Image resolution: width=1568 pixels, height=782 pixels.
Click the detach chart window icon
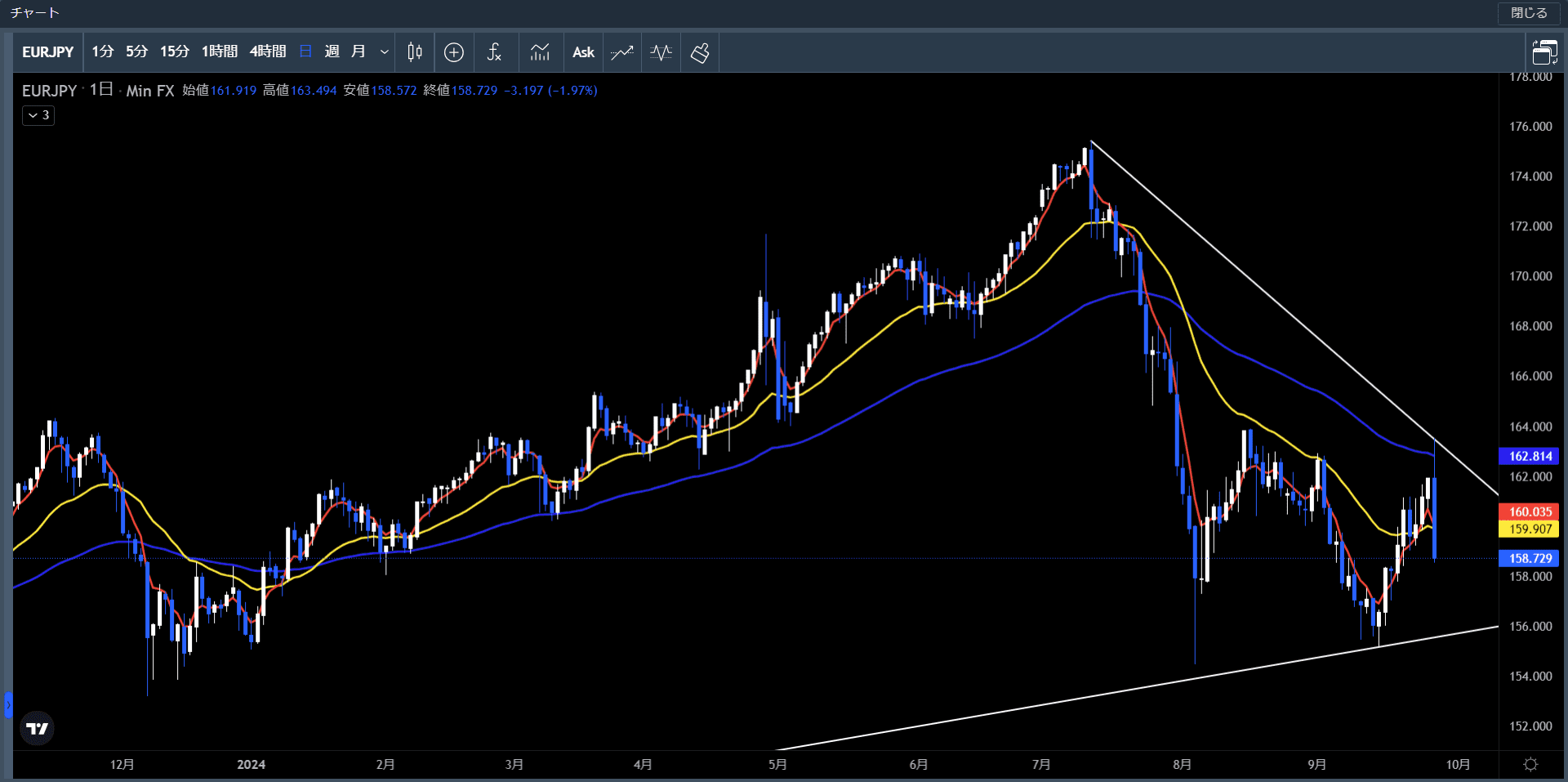(x=1545, y=52)
